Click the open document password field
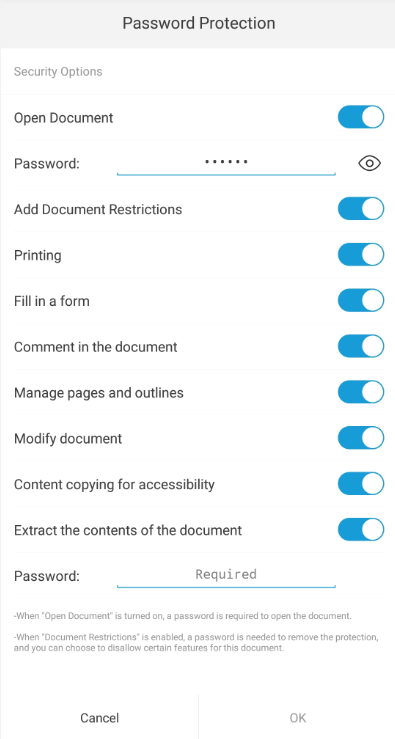Screen dimensions: 395x739 pos(226,163)
